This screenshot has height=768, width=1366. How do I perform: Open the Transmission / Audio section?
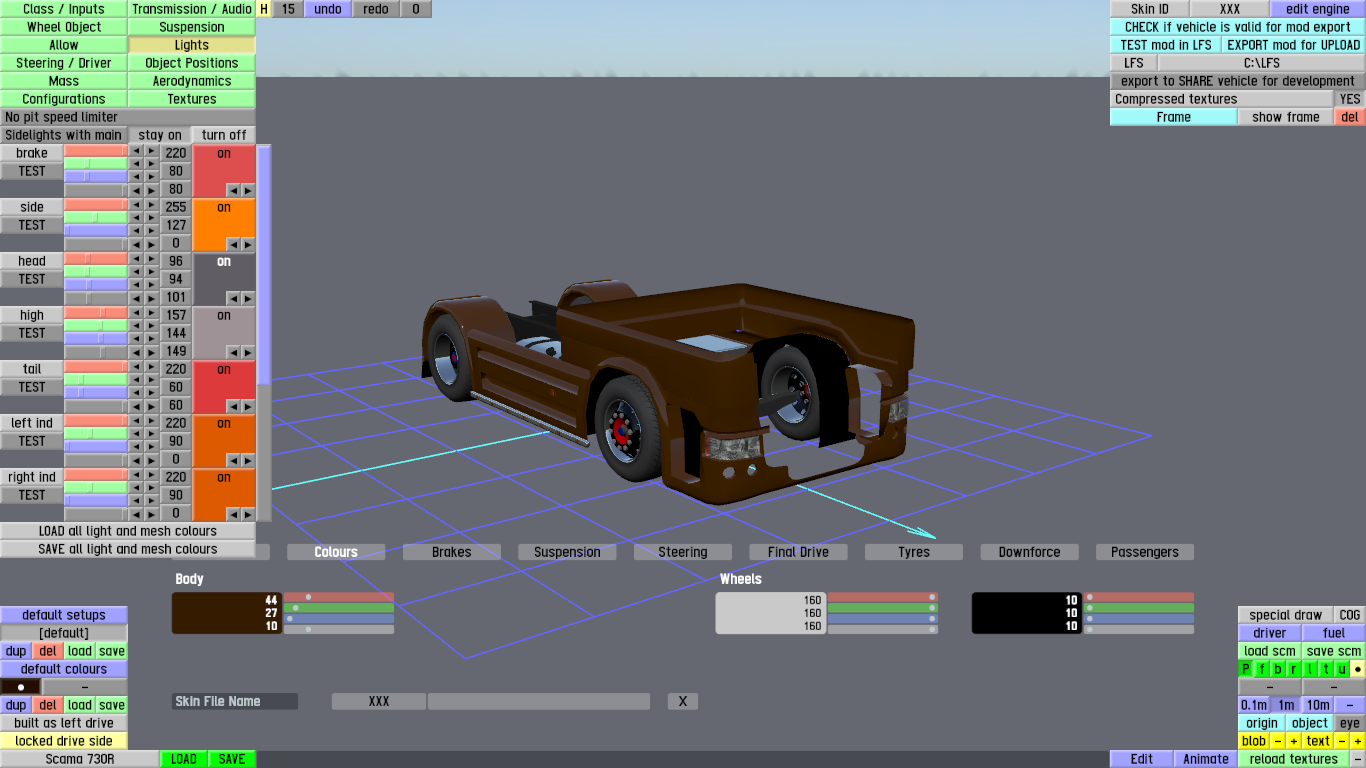click(x=192, y=9)
